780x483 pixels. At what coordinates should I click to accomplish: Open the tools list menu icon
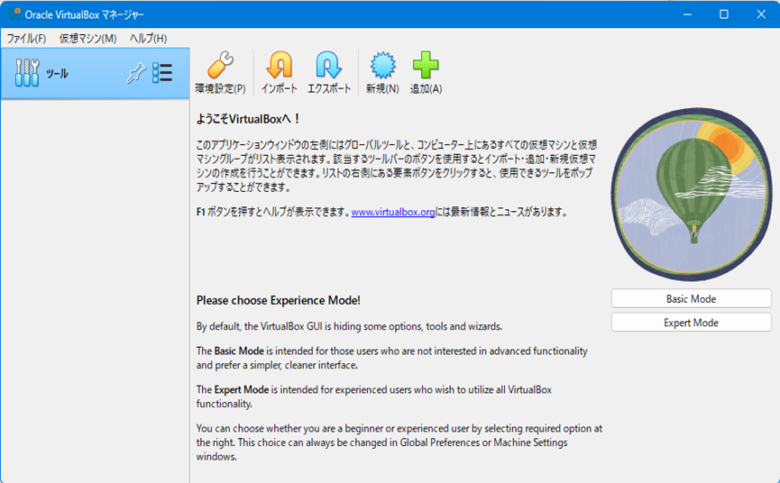point(162,73)
